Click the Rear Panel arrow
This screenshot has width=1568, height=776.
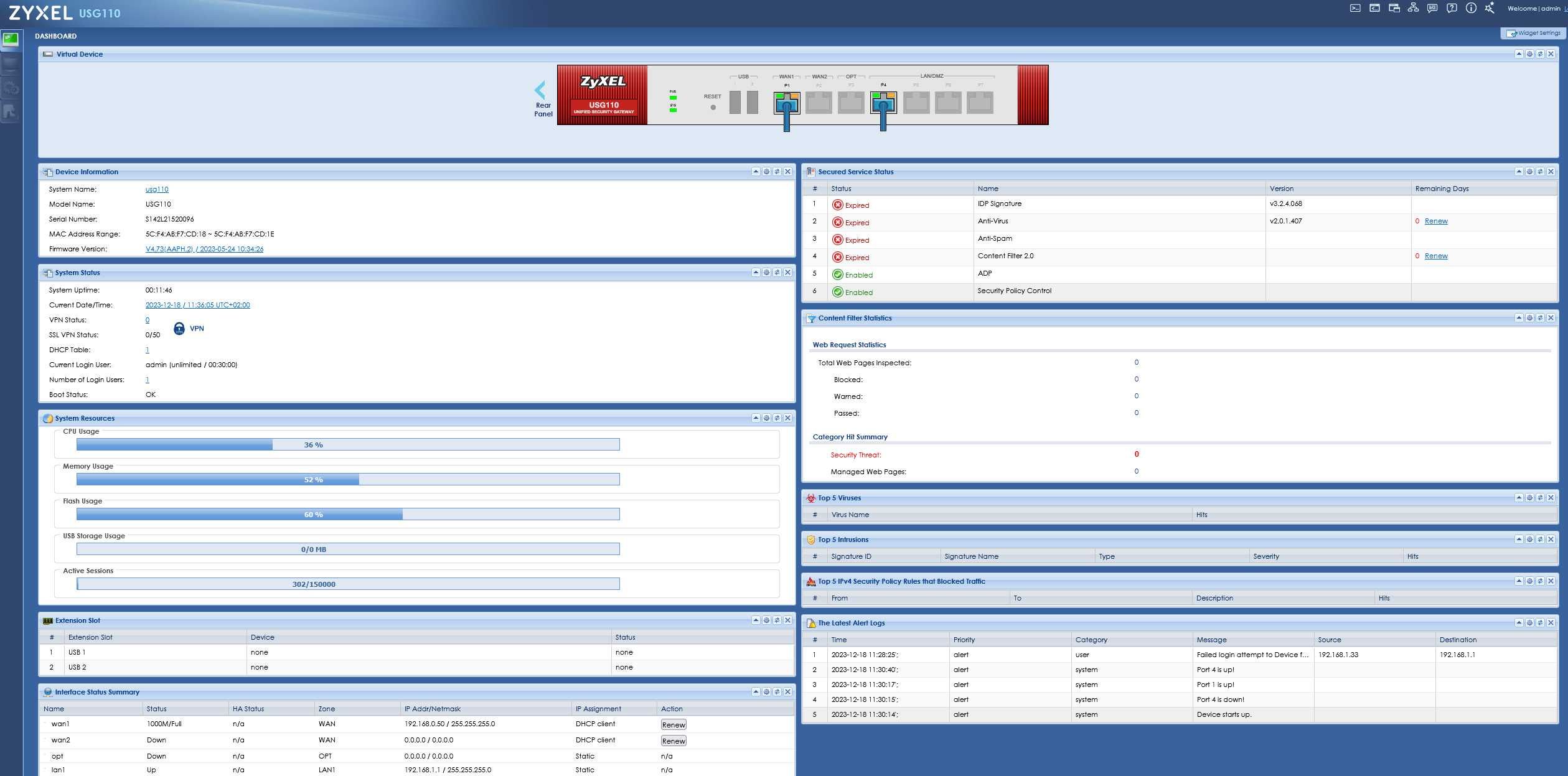(541, 90)
